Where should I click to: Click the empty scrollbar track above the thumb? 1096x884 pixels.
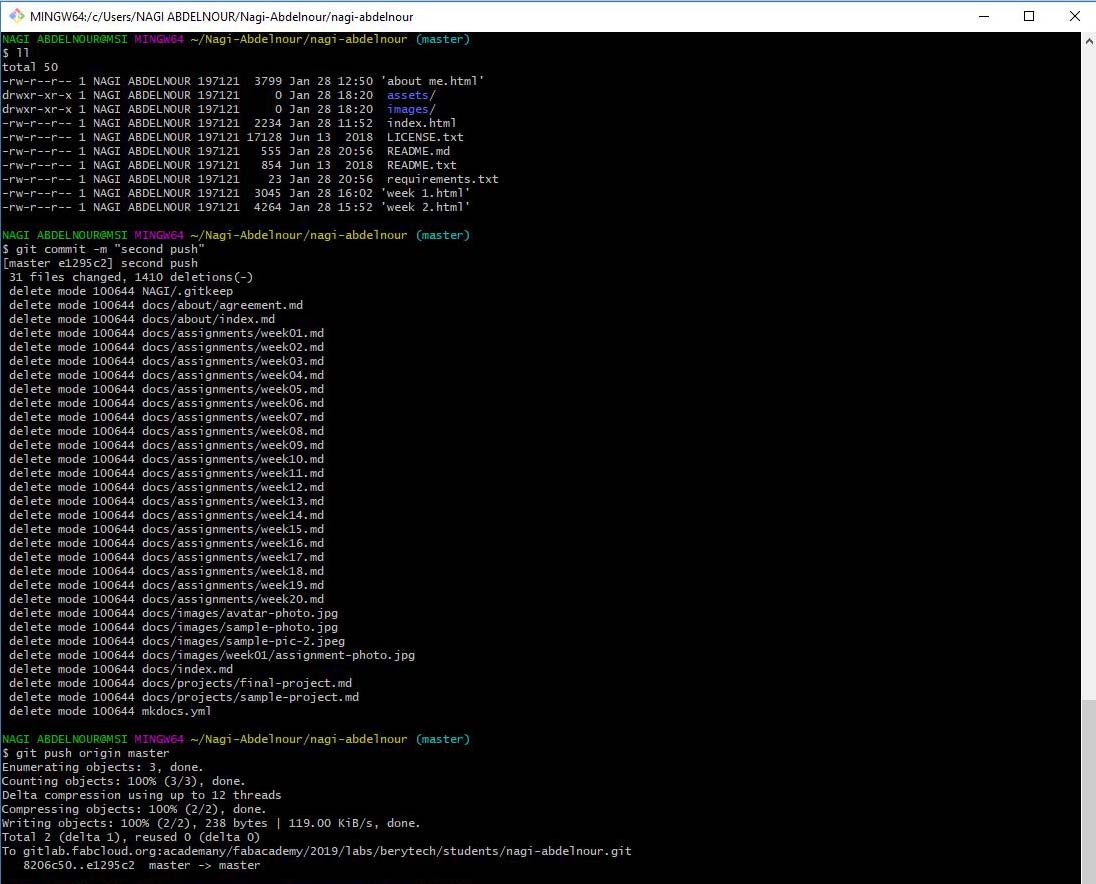pos(1089,374)
